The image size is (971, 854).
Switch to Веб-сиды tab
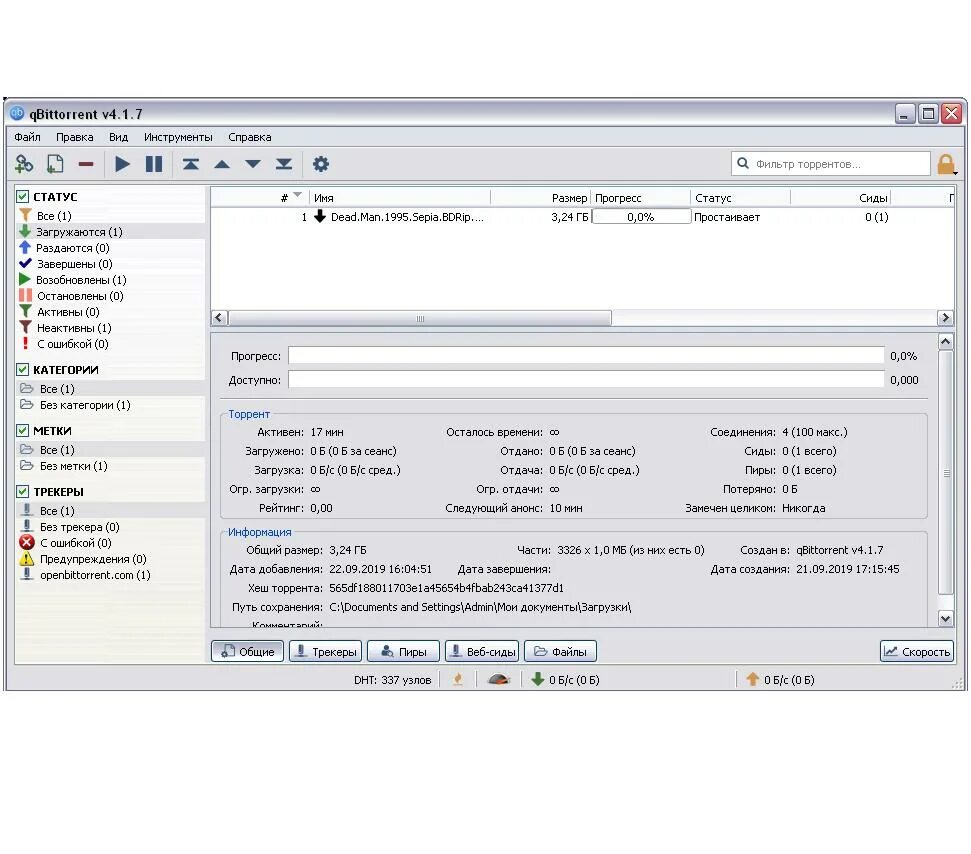(x=482, y=651)
